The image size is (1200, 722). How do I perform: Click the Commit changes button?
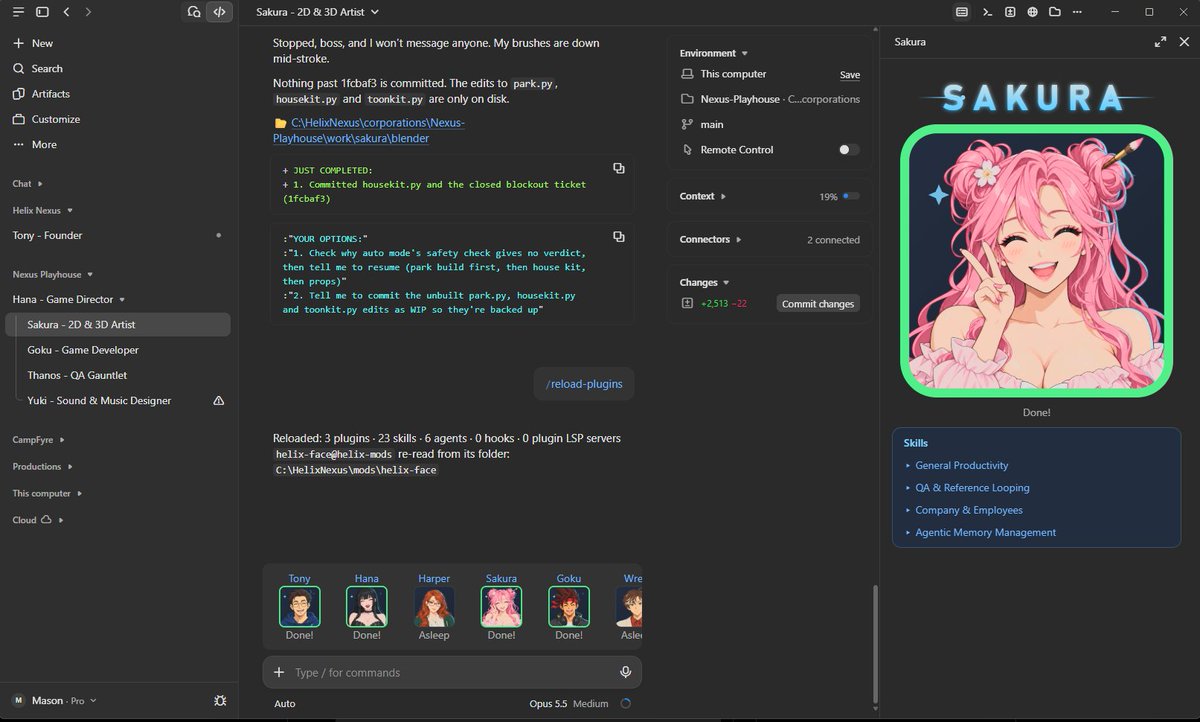(818, 303)
